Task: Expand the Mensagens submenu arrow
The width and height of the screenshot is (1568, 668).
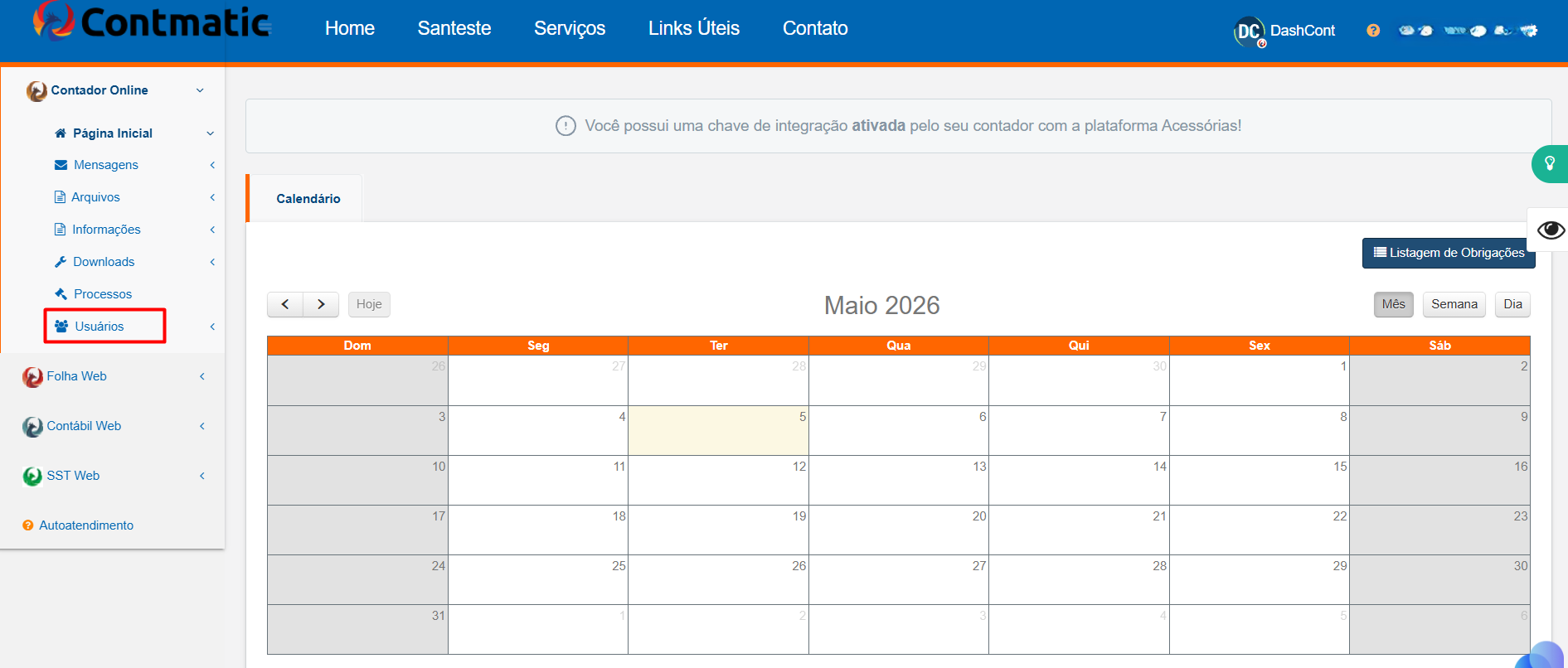Action: (212, 165)
